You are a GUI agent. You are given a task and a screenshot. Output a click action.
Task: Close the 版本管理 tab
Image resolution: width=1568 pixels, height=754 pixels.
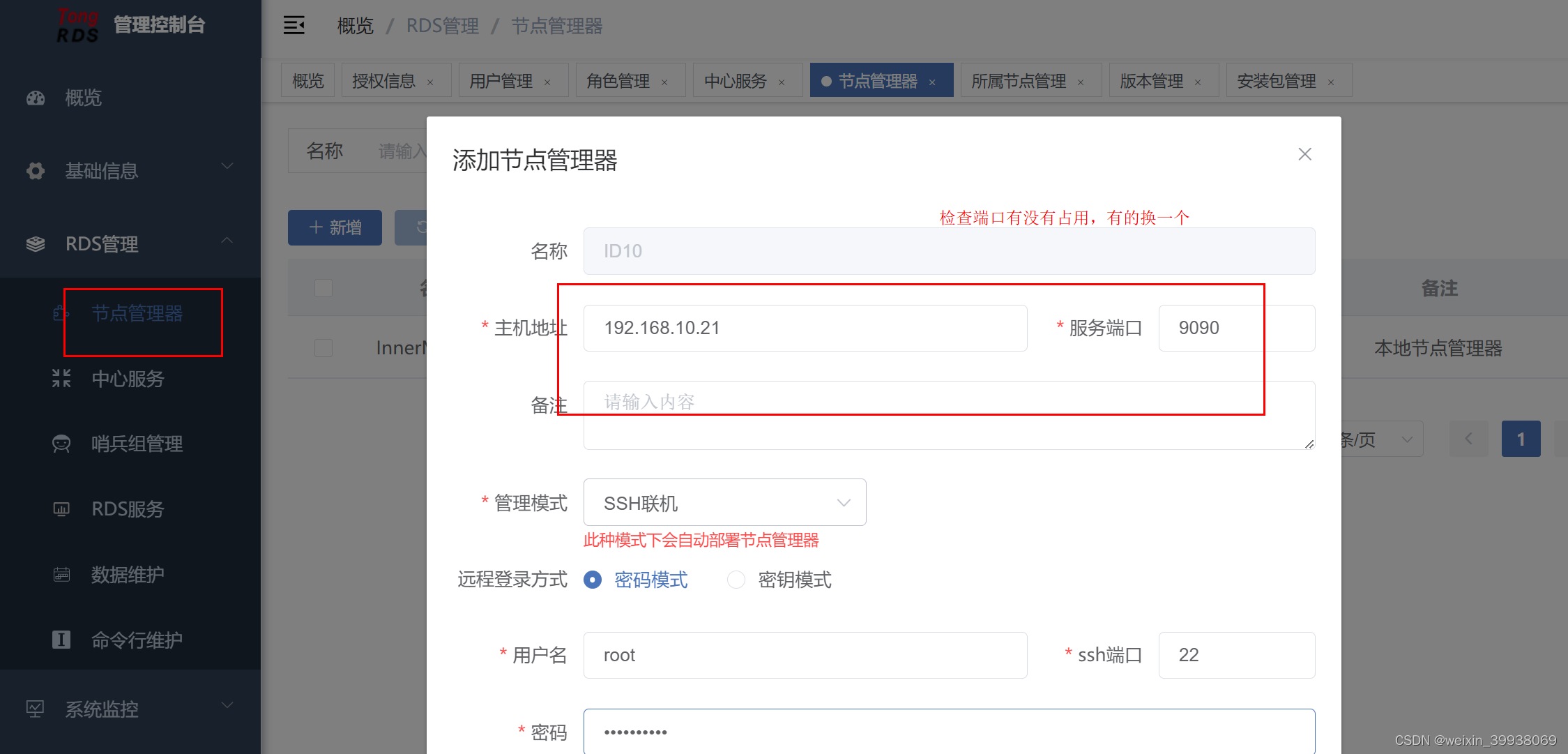[x=1198, y=82]
